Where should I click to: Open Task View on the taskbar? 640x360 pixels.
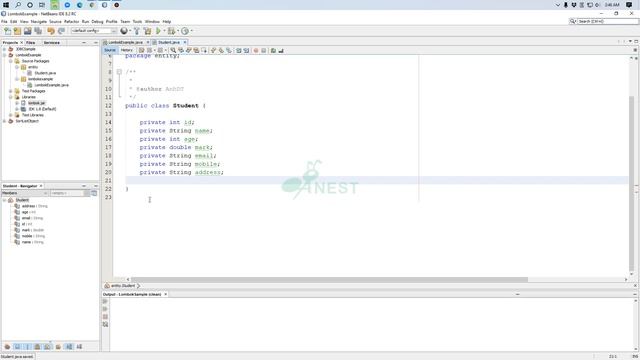click(42, 5)
